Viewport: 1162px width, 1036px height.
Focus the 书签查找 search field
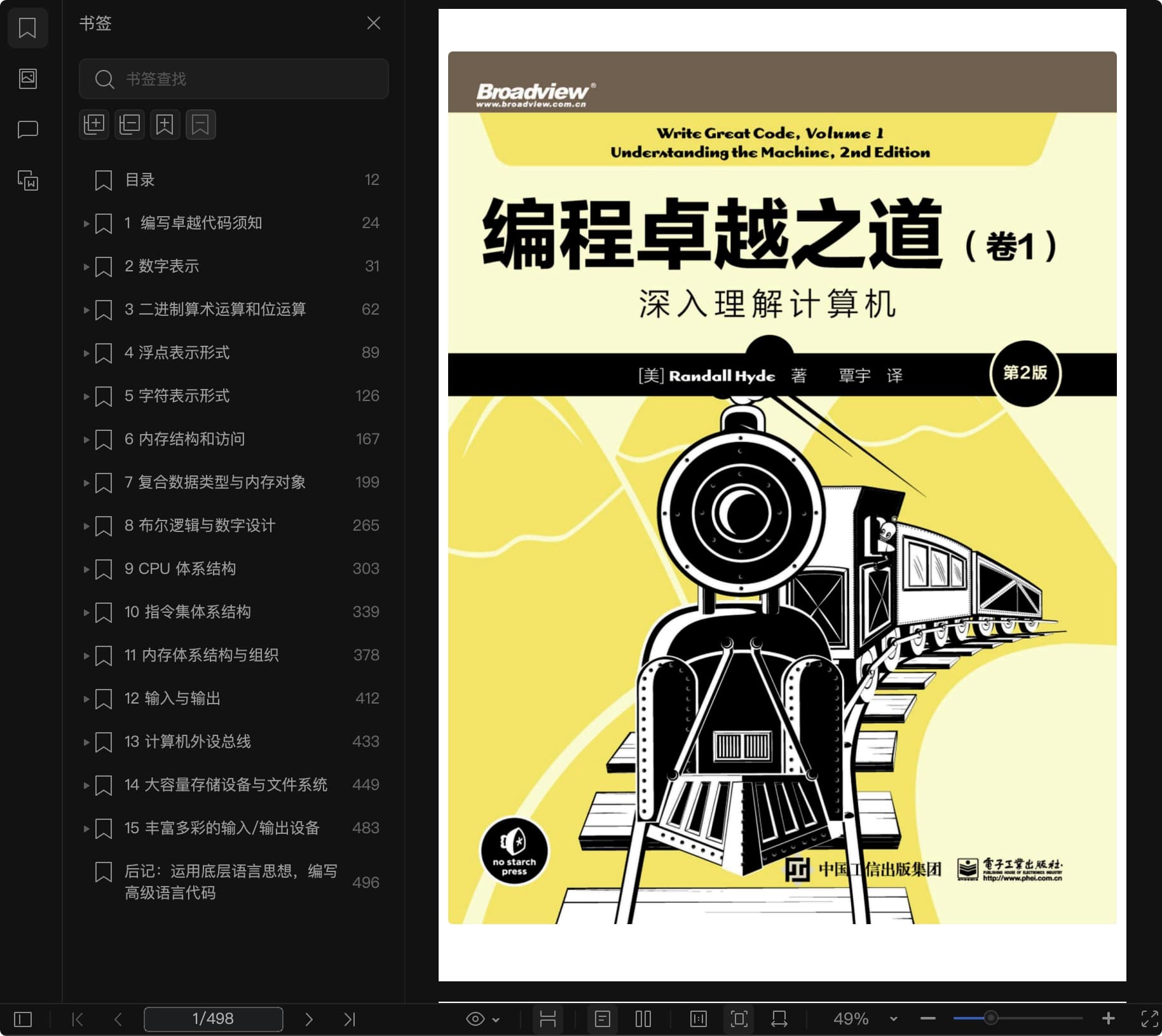coord(233,79)
